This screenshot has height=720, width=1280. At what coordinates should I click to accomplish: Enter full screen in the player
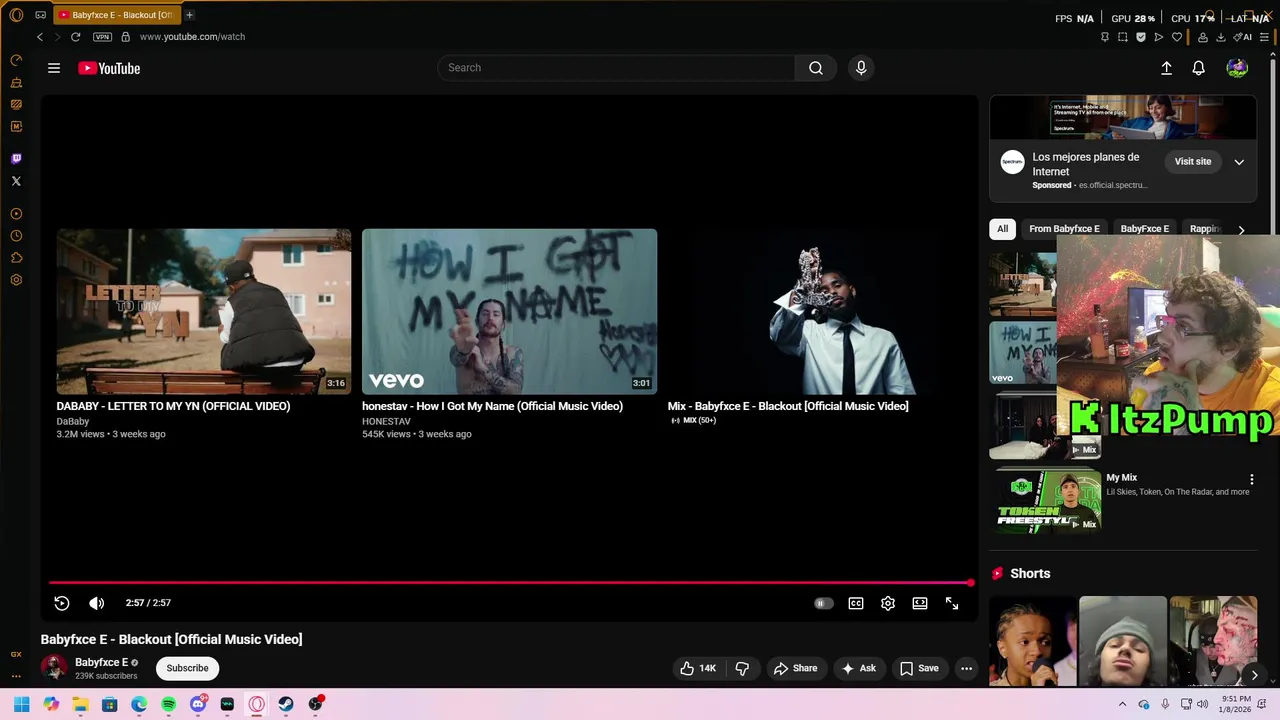[x=952, y=603]
